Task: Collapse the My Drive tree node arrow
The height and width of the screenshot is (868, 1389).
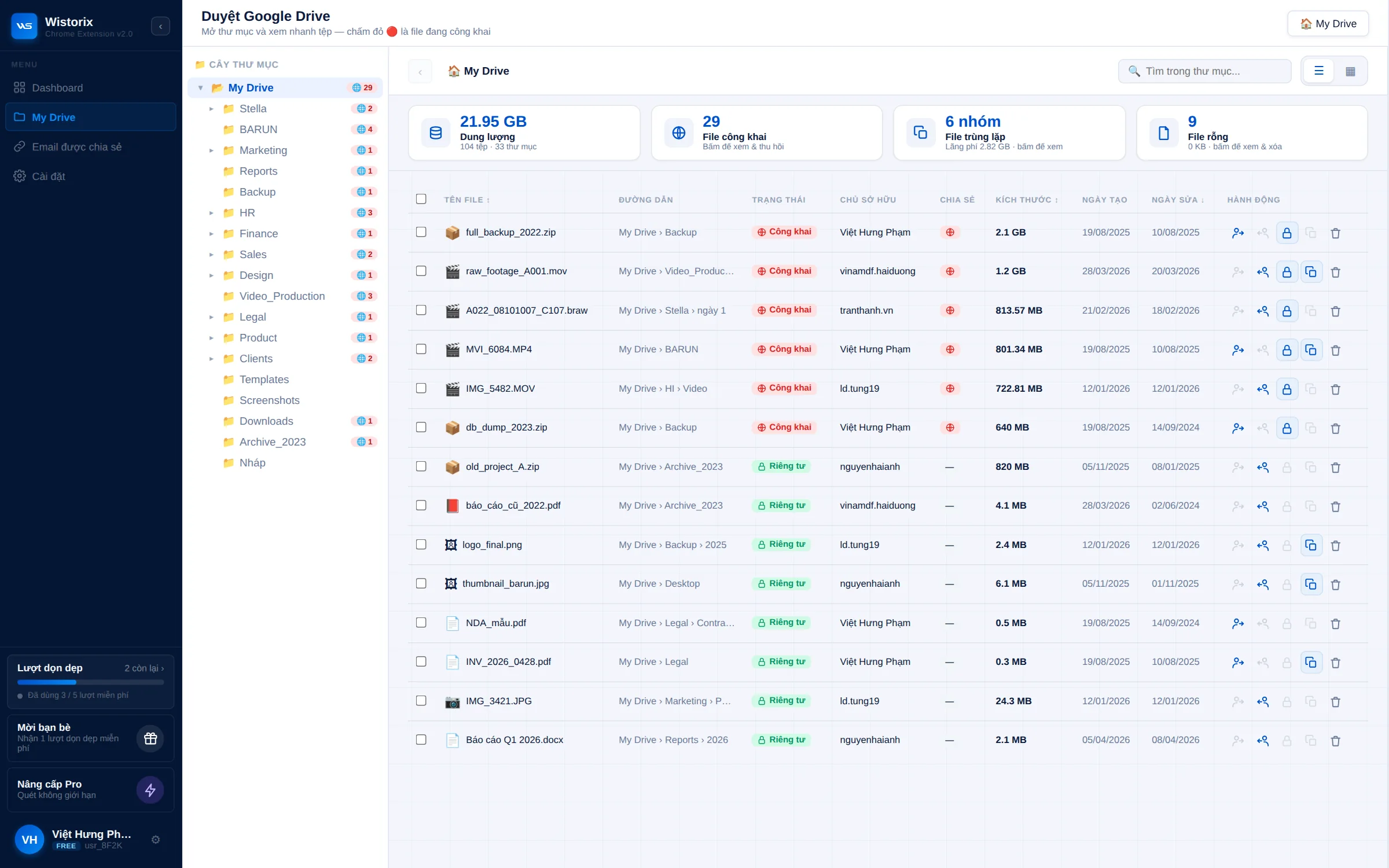Action: (201, 88)
